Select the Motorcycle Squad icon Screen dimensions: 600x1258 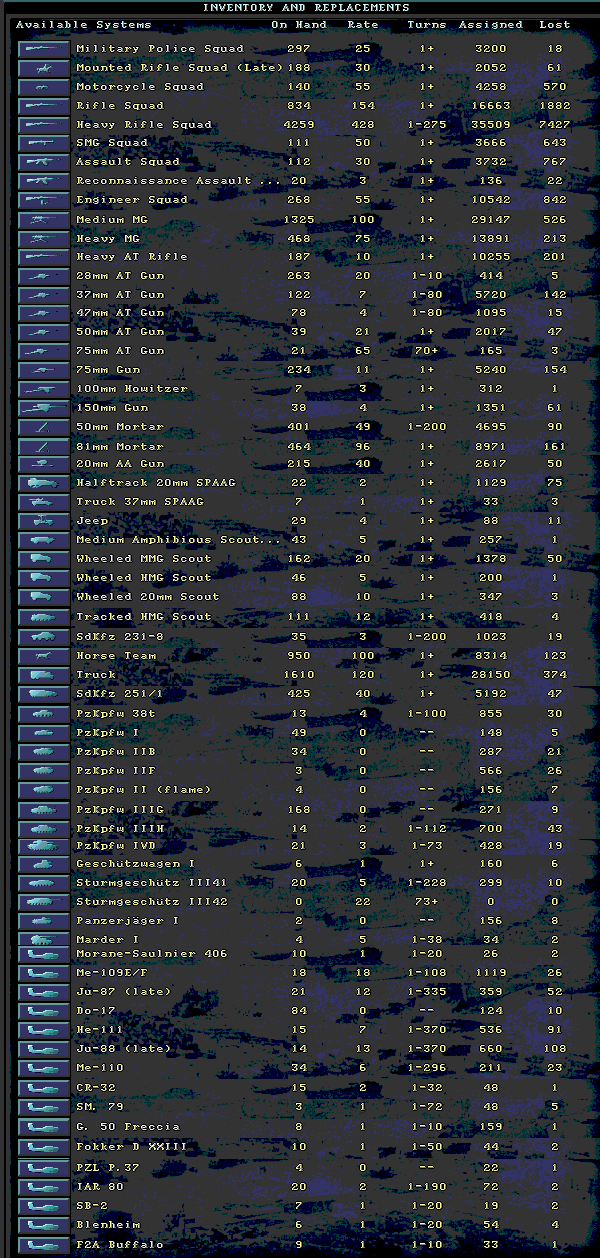click(x=44, y=86)
